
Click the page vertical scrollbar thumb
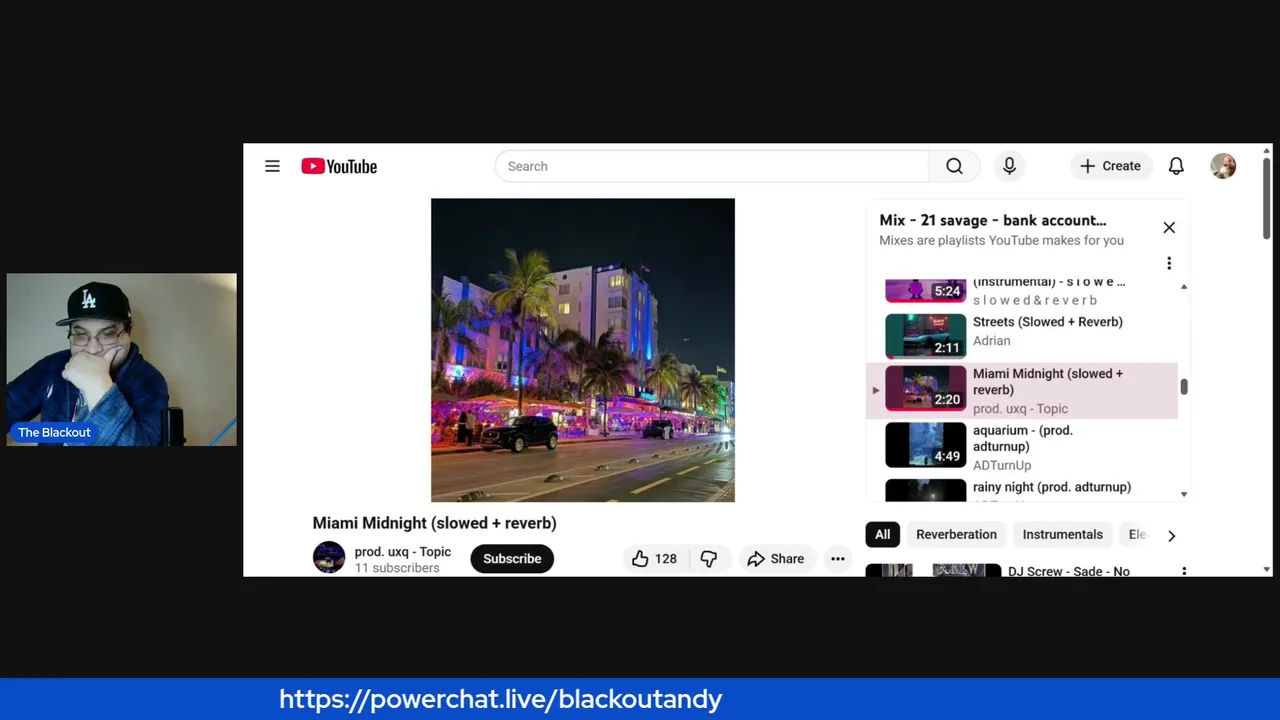[x=1266, y=197]
